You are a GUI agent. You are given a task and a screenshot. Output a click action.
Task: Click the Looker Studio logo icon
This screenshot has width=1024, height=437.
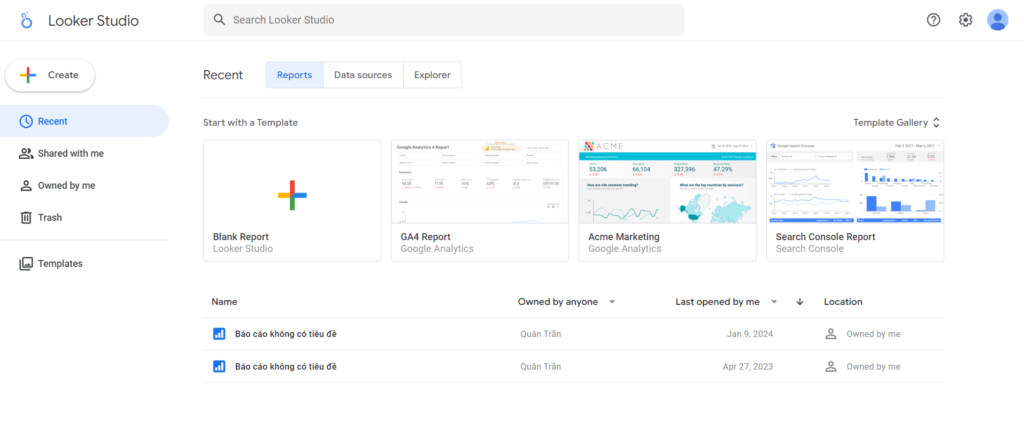tap(27, 20)
